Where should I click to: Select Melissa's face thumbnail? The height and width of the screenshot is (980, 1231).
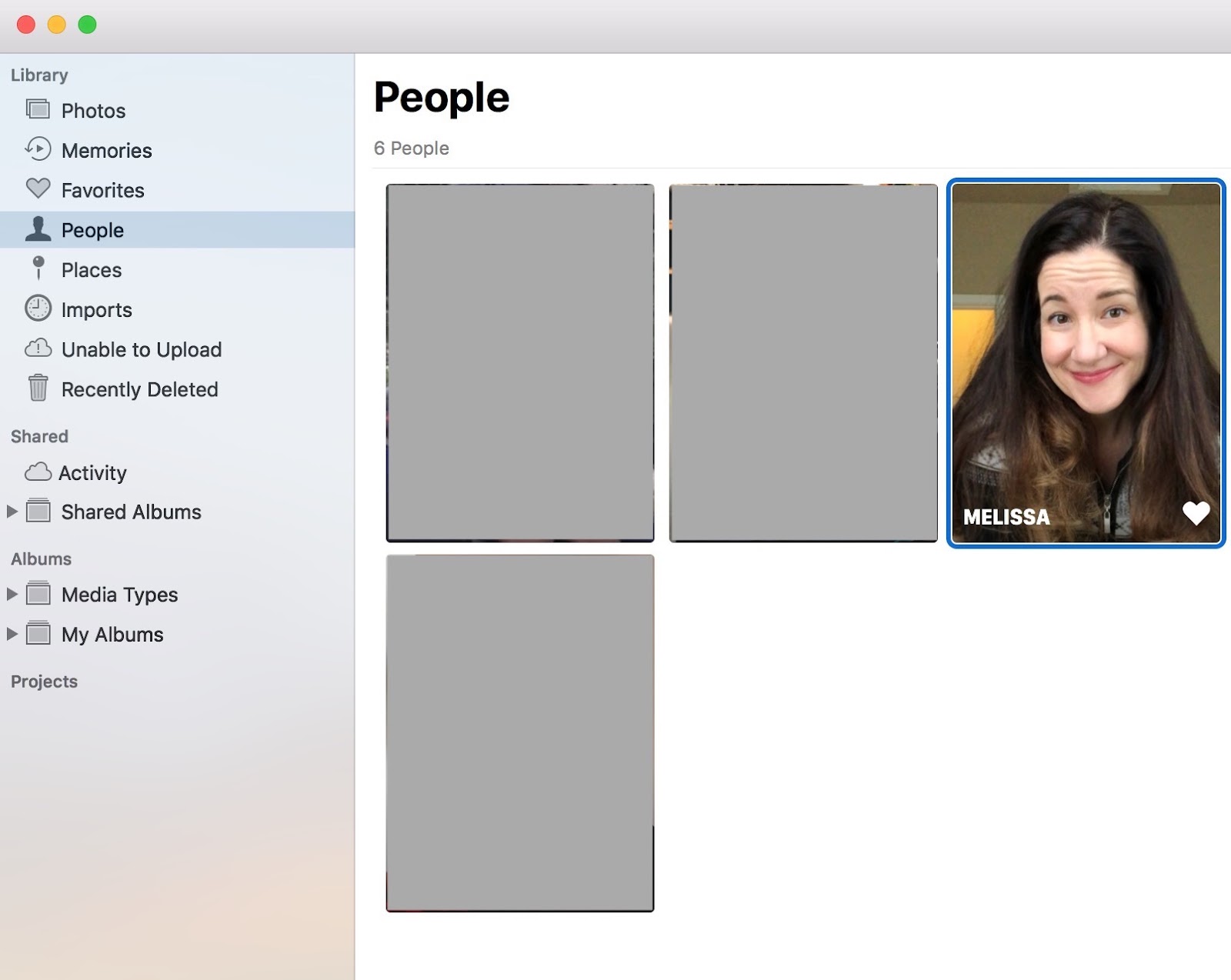[x=1086, y=363]
